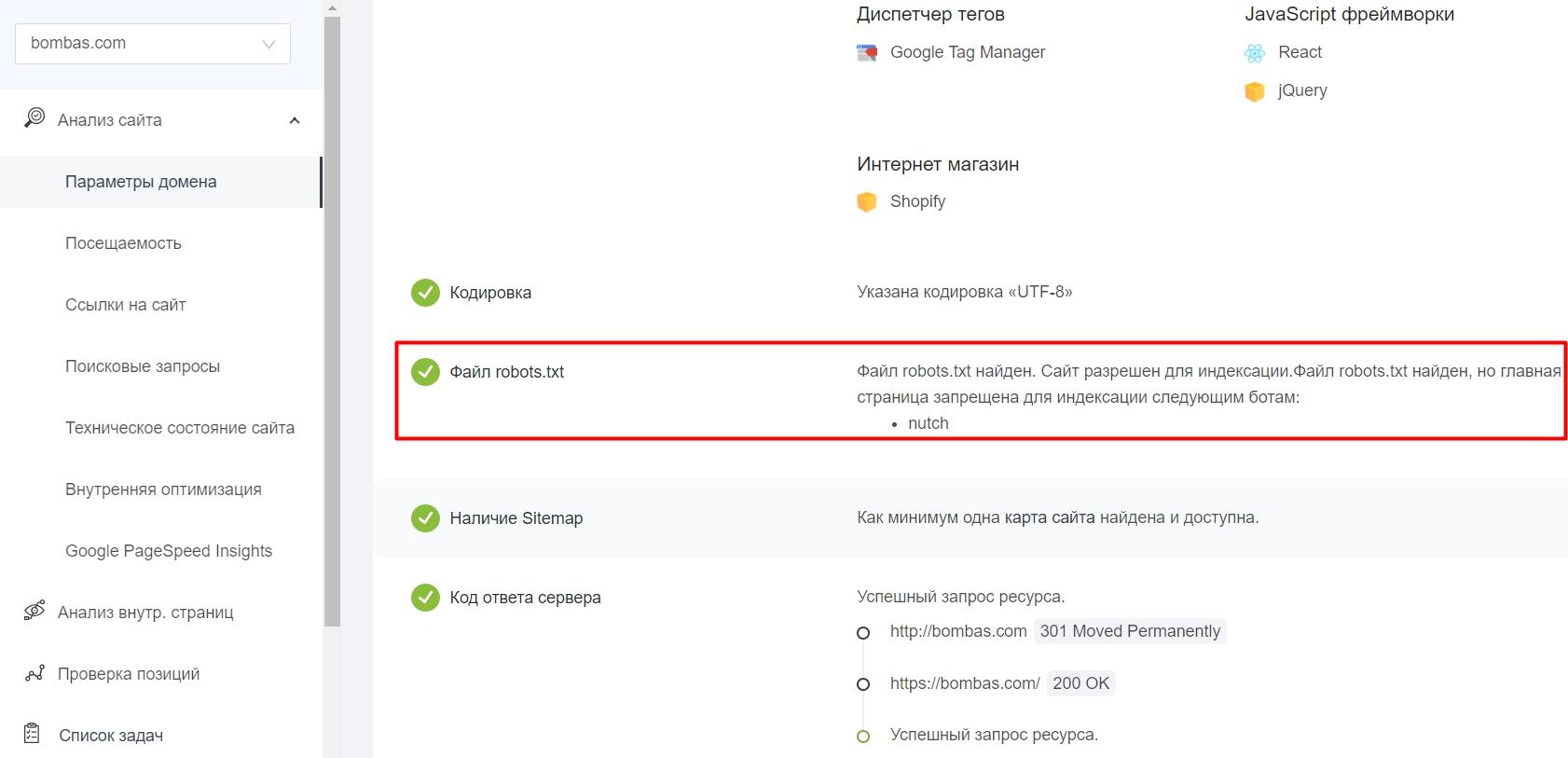Click the jQuery icon

1255,91
